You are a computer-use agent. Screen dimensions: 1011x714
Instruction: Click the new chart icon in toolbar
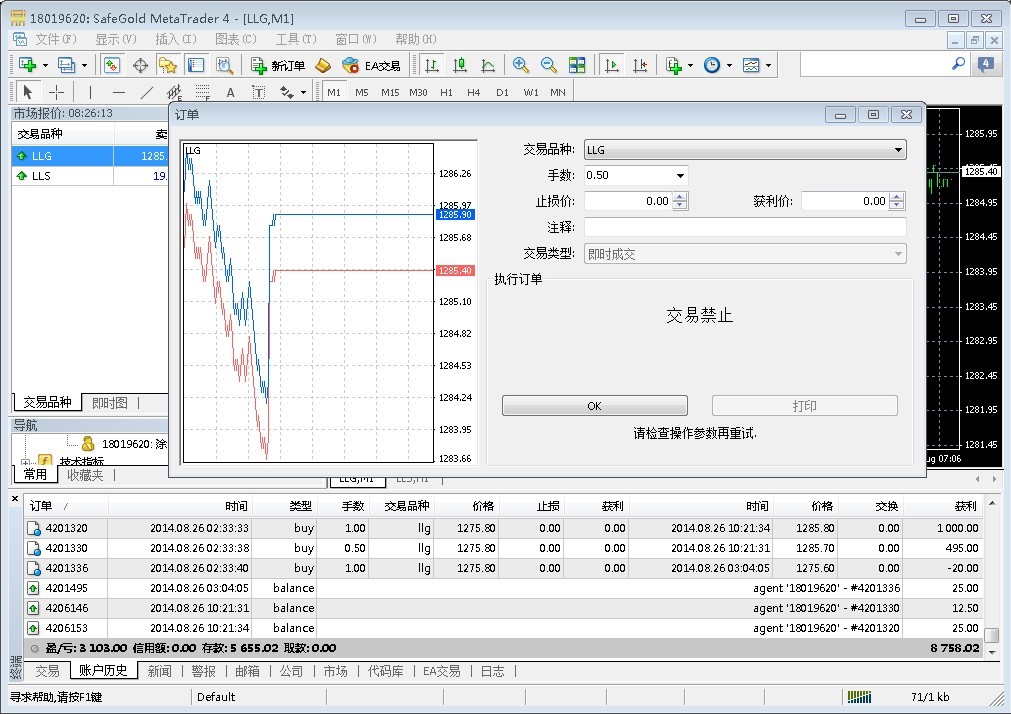coord(27,64)
